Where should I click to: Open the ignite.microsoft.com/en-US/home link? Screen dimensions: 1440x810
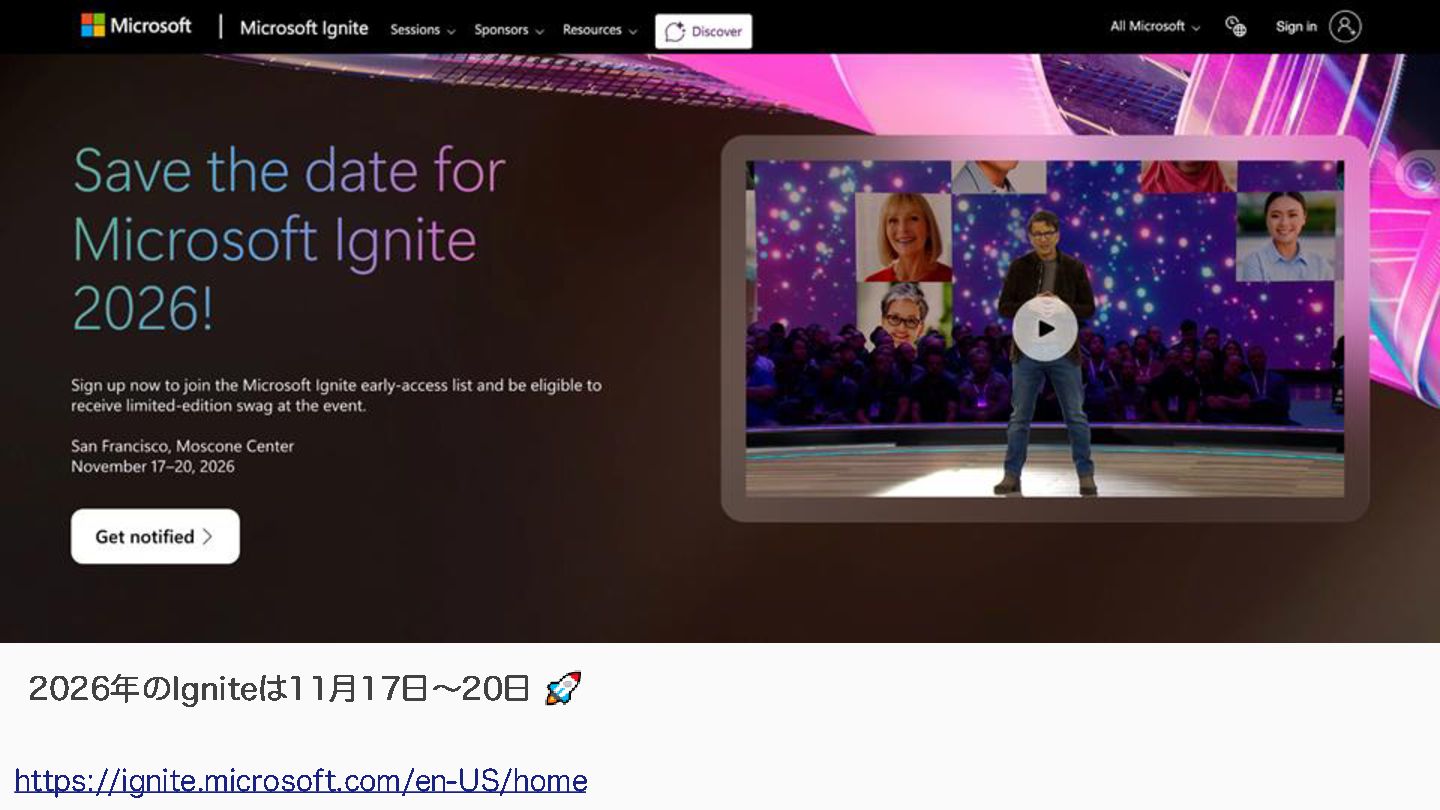(301, 781)
